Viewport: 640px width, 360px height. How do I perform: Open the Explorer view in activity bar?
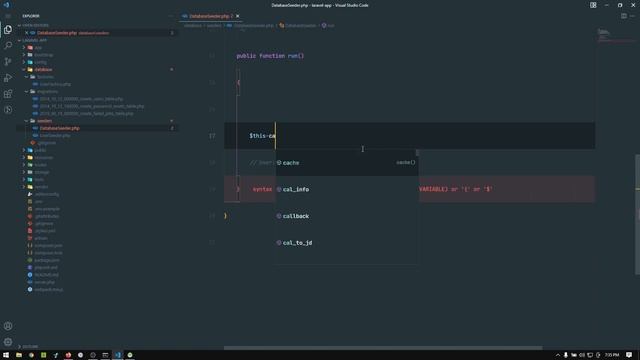8,29
